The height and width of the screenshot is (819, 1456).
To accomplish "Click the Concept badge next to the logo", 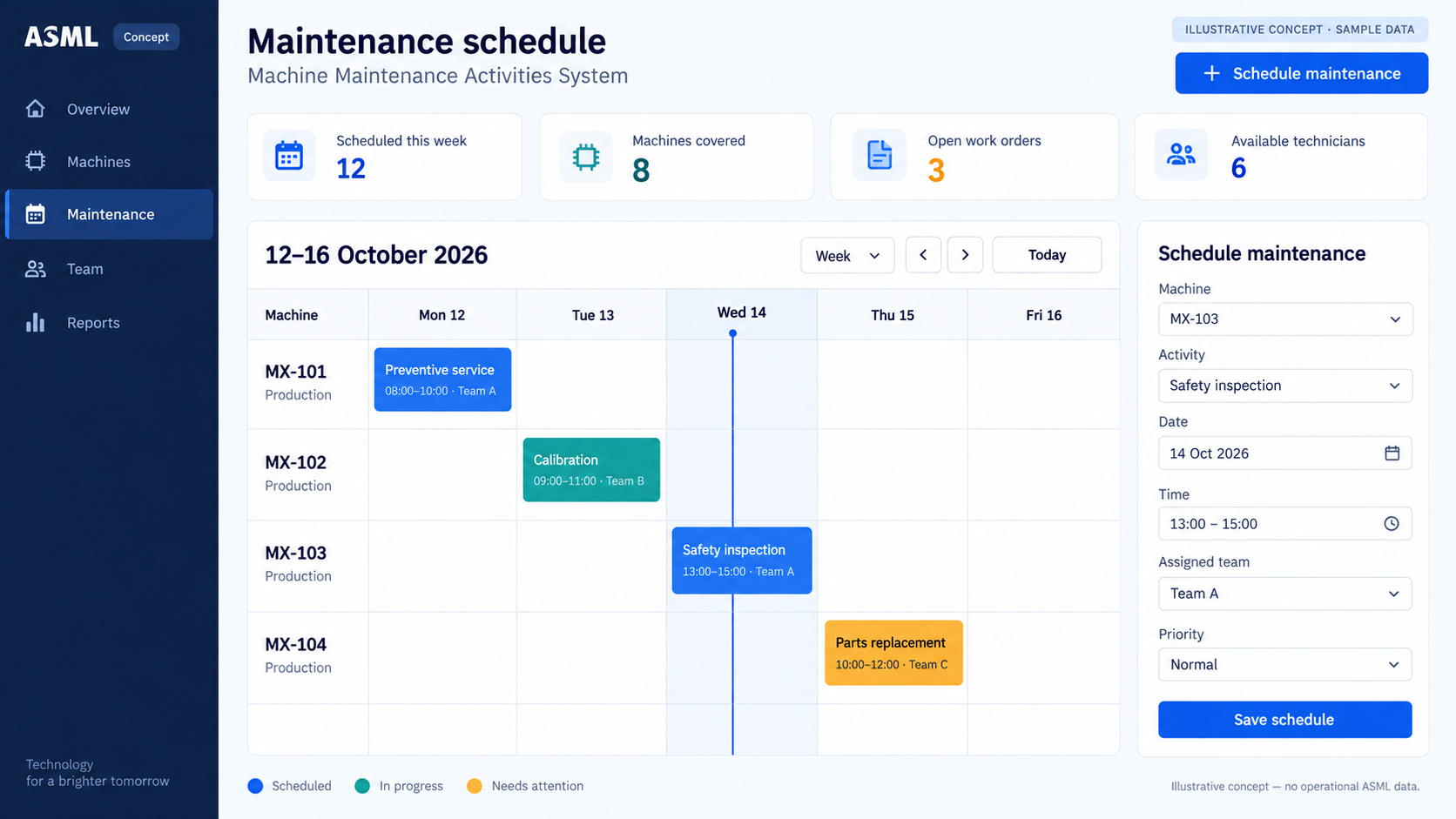I will pos(146,37).
